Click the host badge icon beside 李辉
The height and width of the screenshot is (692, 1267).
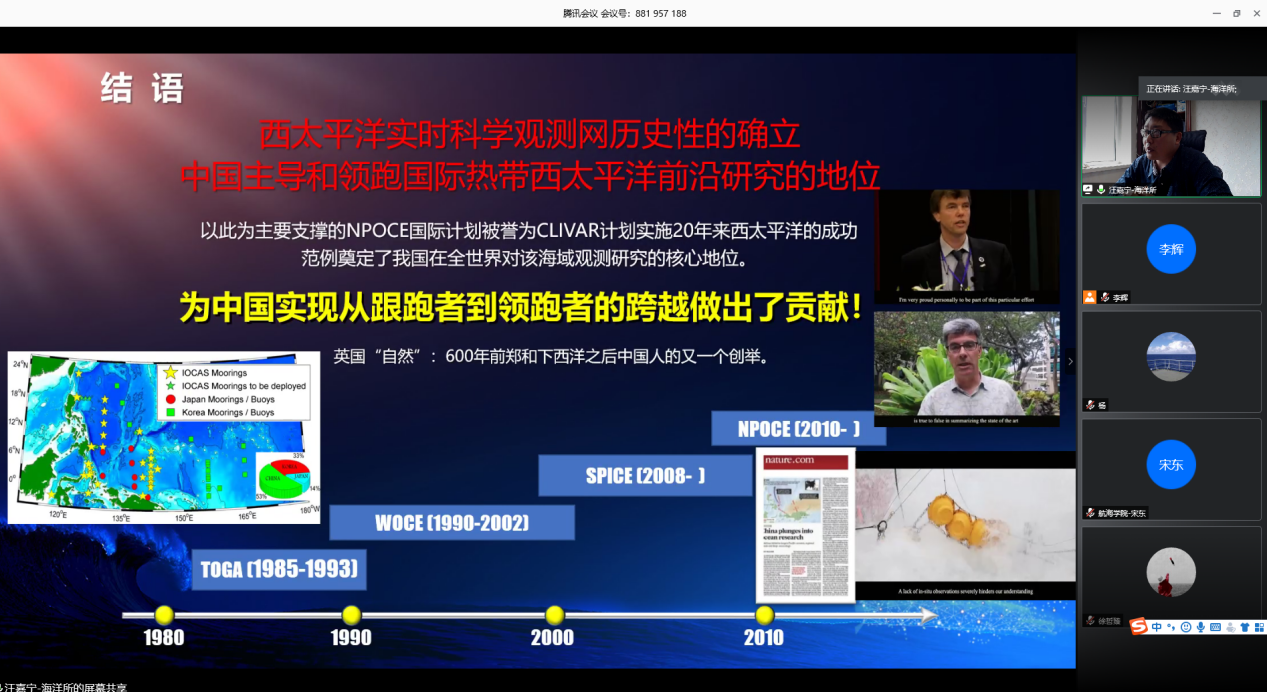pyautogui.click(x=1090, y=297)
